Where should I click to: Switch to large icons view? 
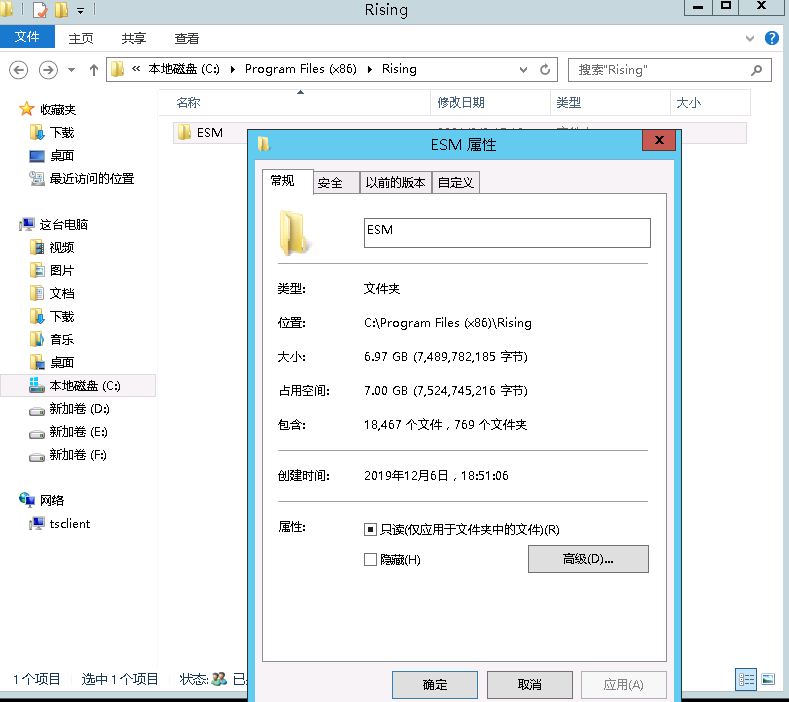pos(768,679)
